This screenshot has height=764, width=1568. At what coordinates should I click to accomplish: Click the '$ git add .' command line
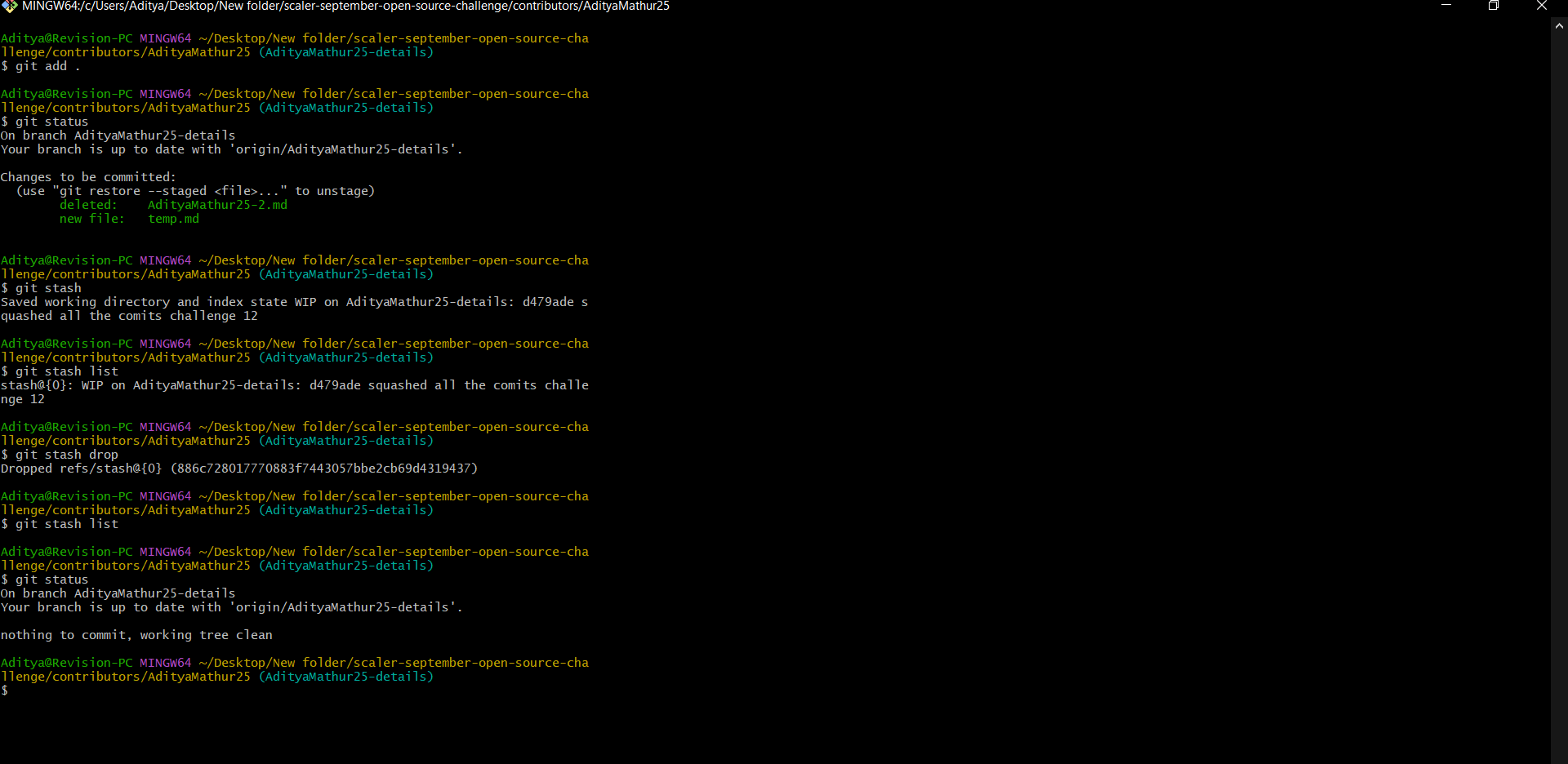click(41, 66)
